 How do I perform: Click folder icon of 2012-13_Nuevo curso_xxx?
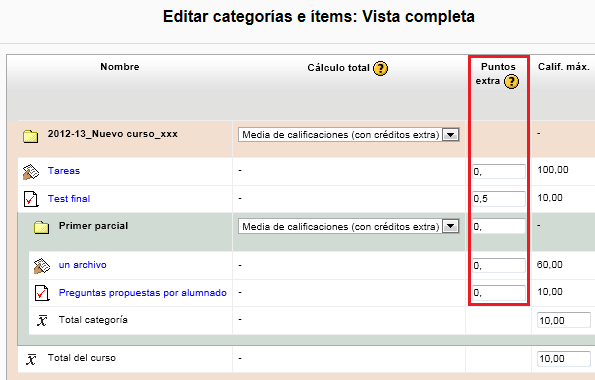click(30, 136)
